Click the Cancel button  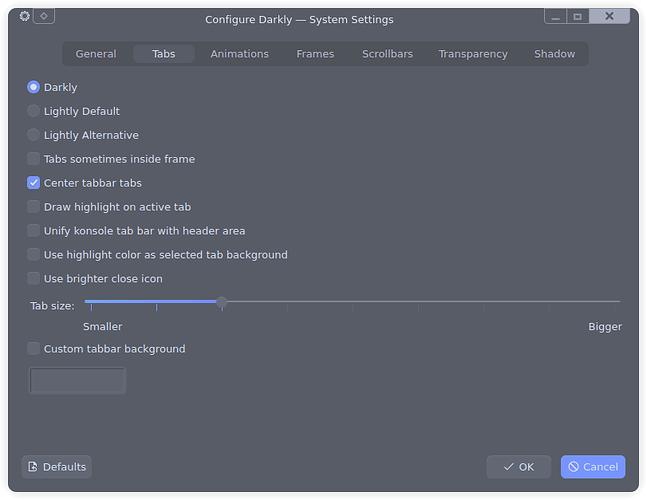tap(593, 467)
